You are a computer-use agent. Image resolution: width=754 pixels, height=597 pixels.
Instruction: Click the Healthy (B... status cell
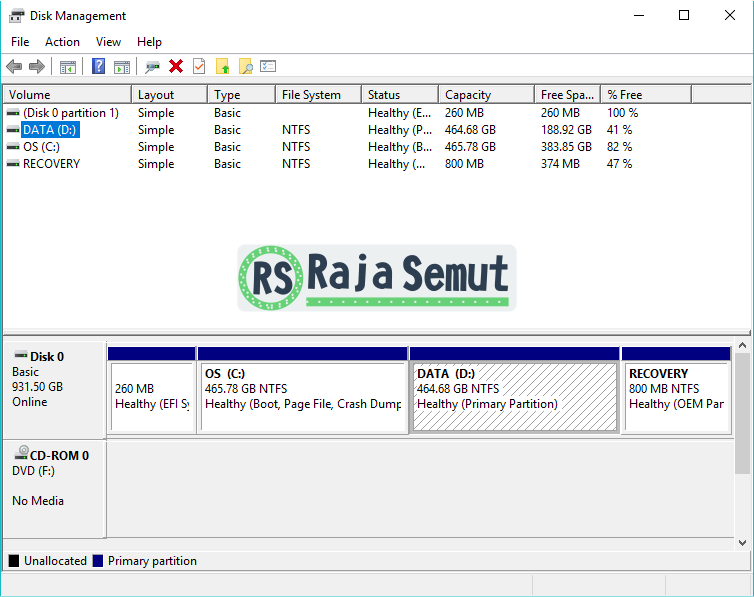click(400, 147)
